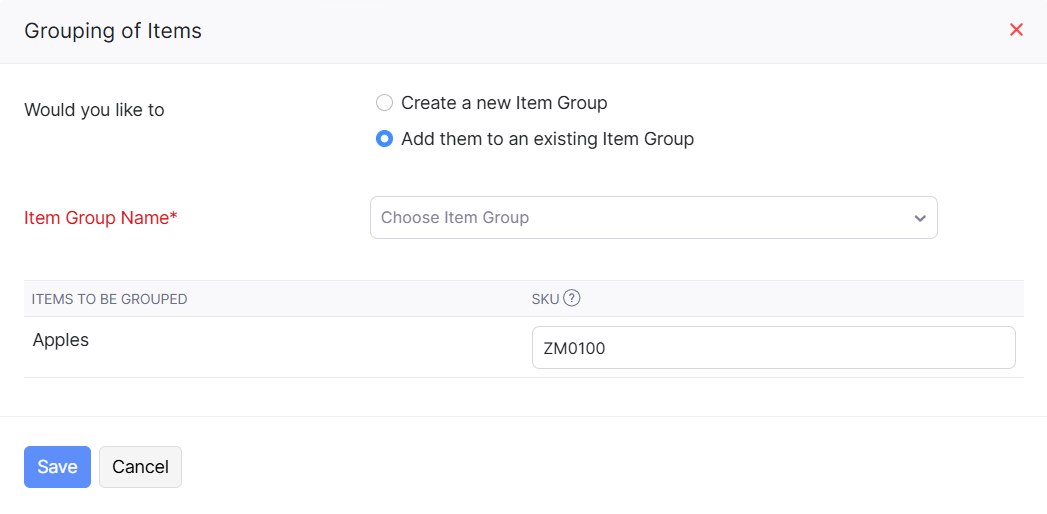Image resolution: width=1047 pixels, height=514 pixels.
Task: Click the ZM0100 value in the SKU box
Action: pos(575,349)
